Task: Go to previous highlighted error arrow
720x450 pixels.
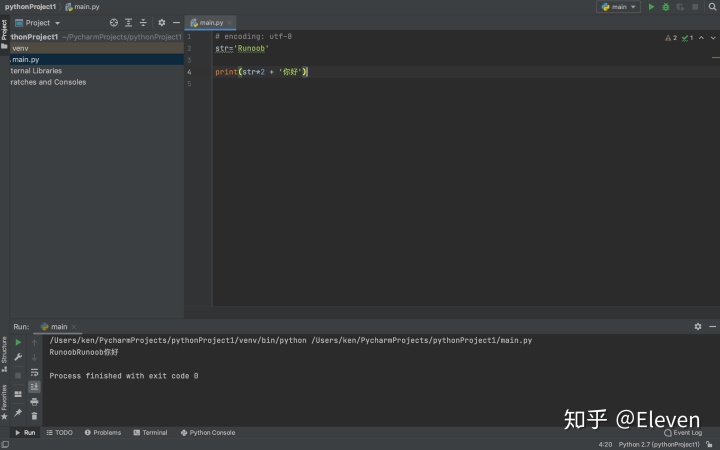Action: pos(701,38)
